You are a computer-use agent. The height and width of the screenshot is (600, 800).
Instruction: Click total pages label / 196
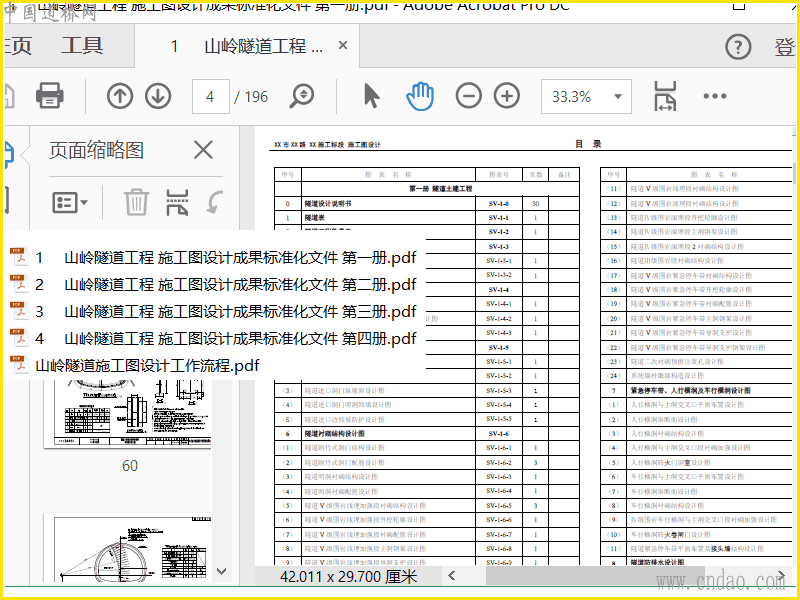pyautogui.click(x=251, y=96)
